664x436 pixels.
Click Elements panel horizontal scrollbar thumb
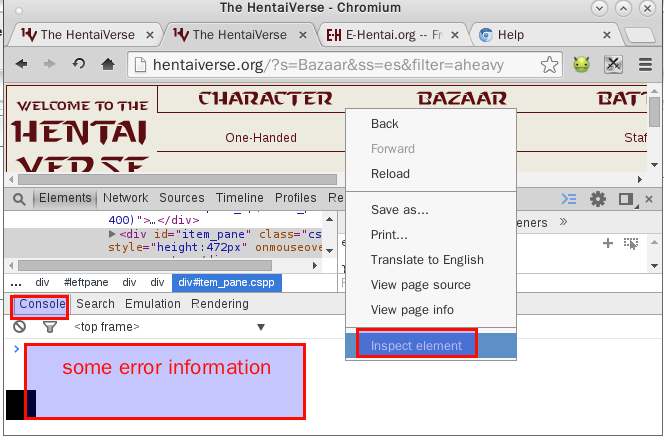pyautogui.click(x=145, y=265)
